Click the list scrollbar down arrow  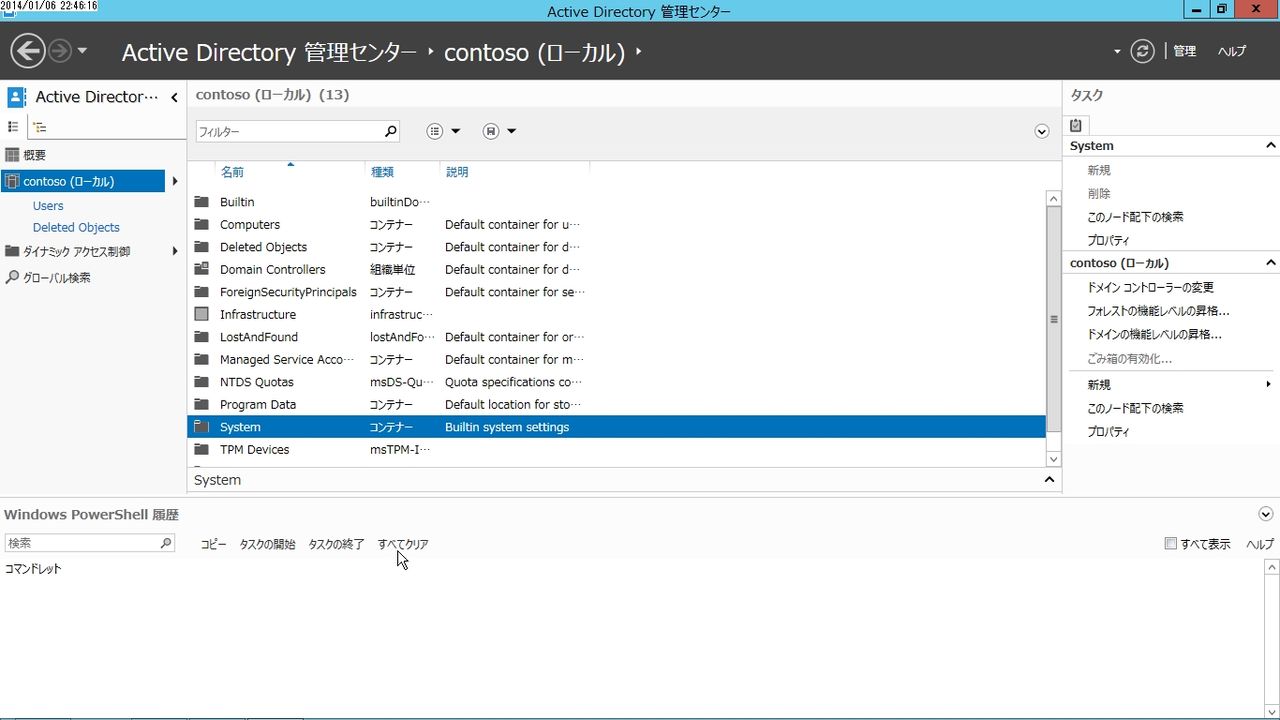tap(1053, 459)
